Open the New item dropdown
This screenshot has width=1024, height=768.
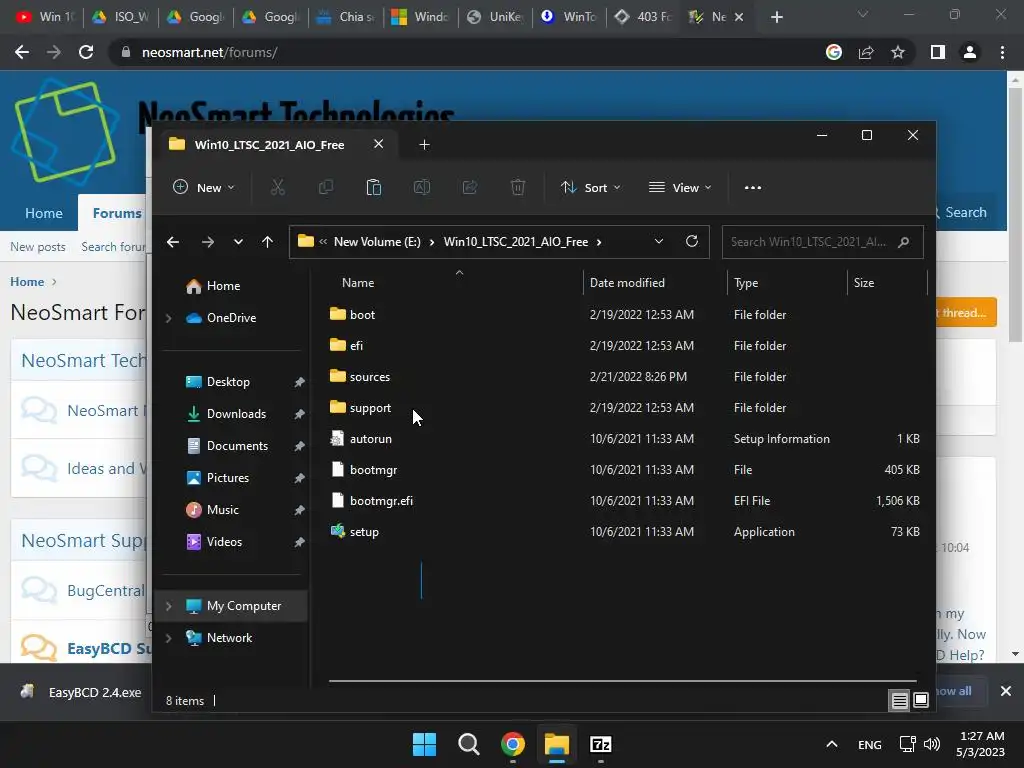tap(203, 187)
